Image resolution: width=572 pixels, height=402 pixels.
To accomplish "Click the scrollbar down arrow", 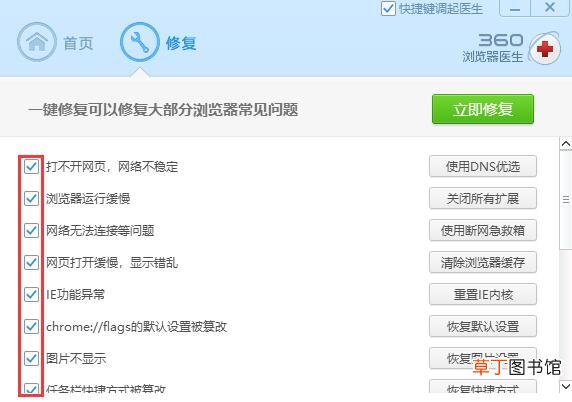I will (x=566, y=386).
